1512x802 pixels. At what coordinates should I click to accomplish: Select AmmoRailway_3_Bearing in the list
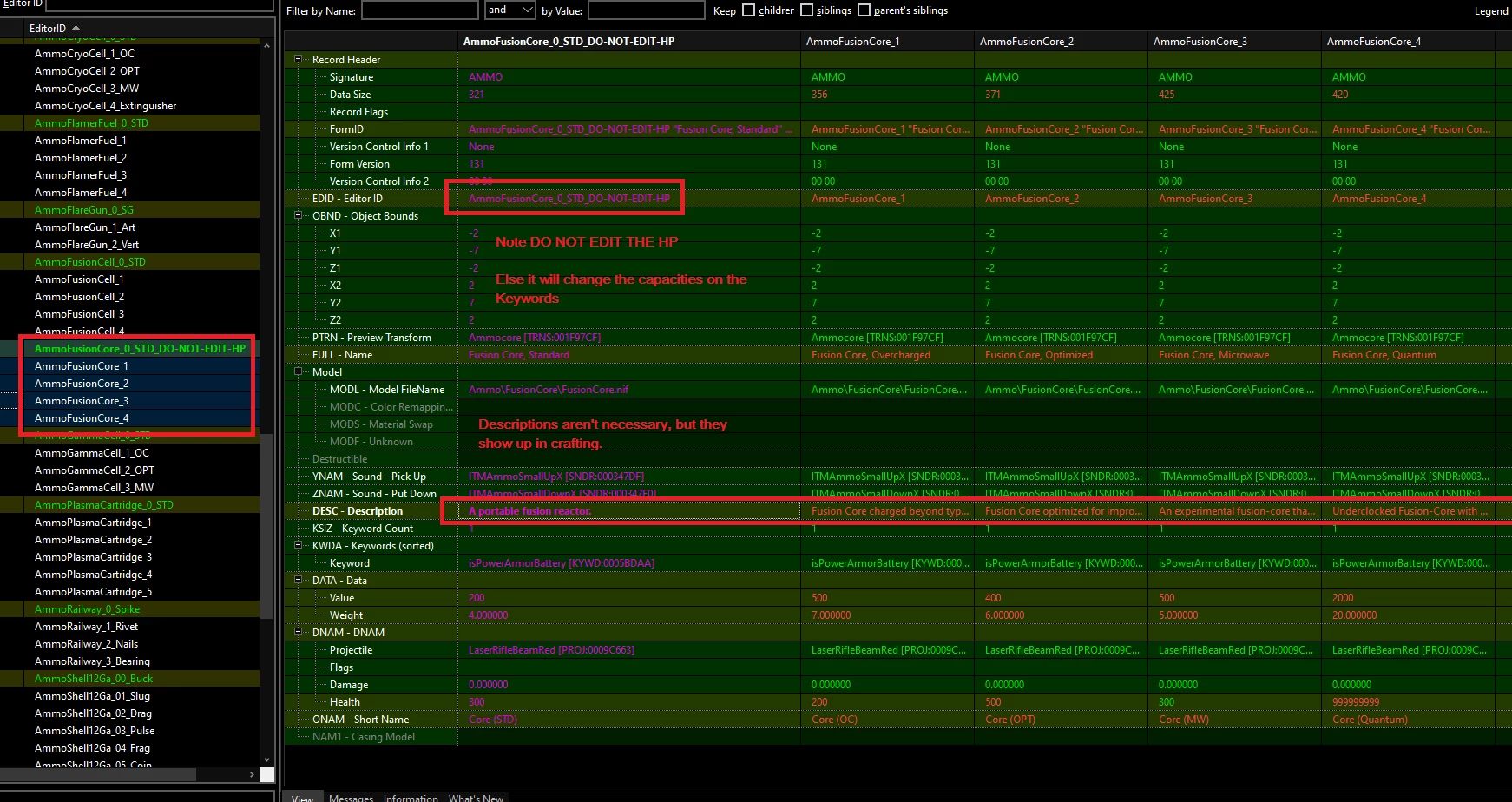pos(92,661)
